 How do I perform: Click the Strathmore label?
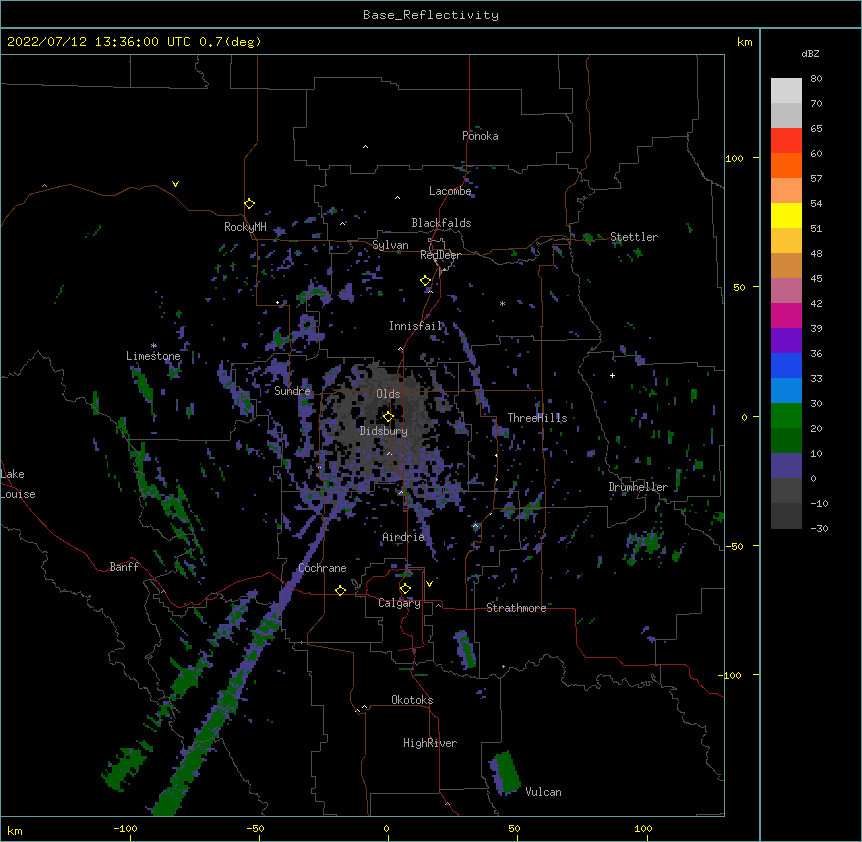[x=516, y=608]
